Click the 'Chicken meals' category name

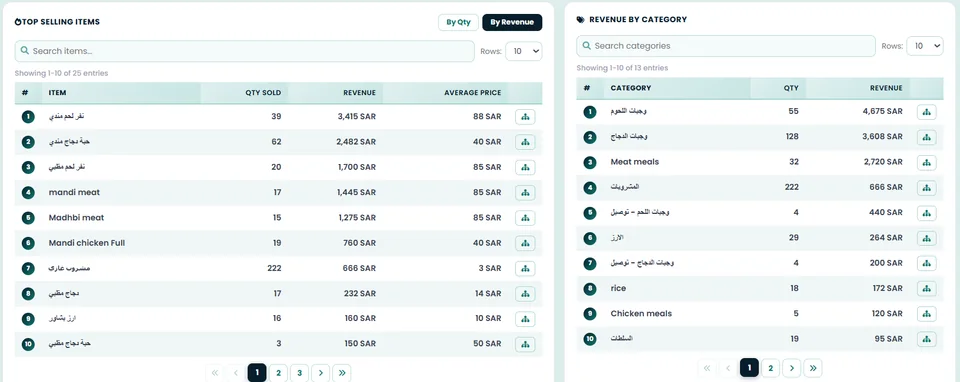[641, 313]
